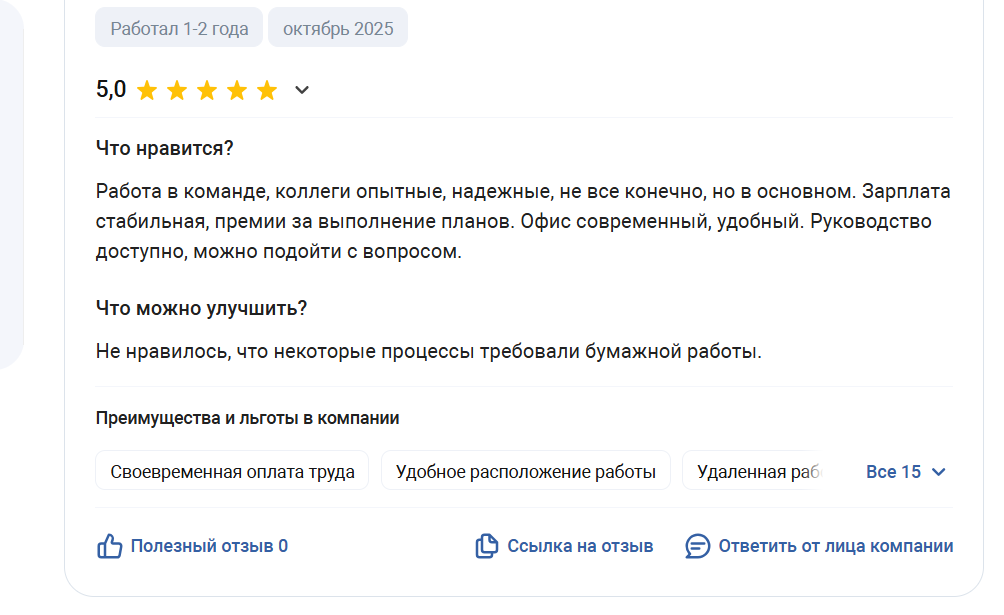The image size is (1004, 615).
Task: Click the copy link icon beside 'Ссылка на отзыв'
Action: tap(487, 546)
